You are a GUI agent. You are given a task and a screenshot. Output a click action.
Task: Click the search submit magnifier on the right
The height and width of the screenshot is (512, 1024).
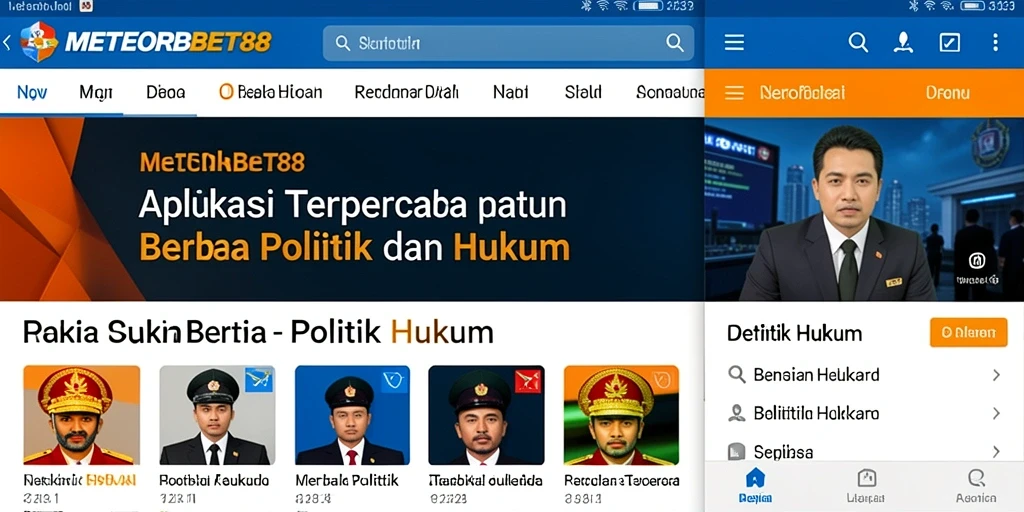click(675, 43)
